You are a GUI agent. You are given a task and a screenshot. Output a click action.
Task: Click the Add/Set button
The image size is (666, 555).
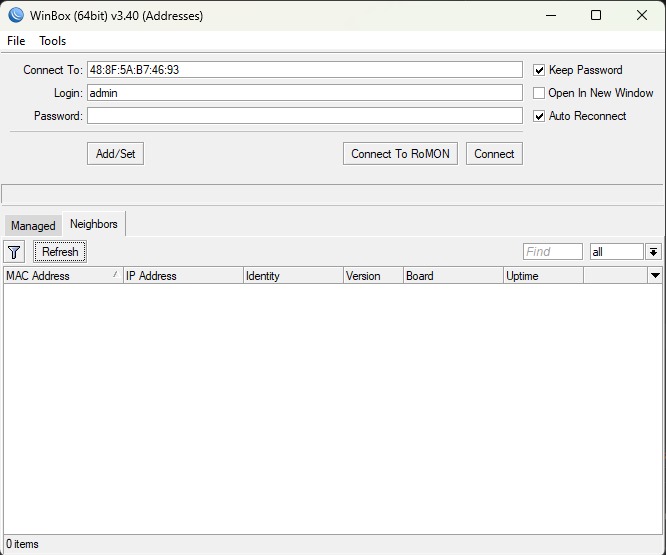(x=116, y=154)
